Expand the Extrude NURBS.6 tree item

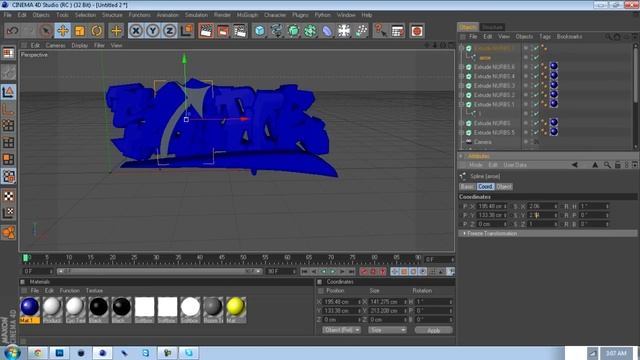462,67
